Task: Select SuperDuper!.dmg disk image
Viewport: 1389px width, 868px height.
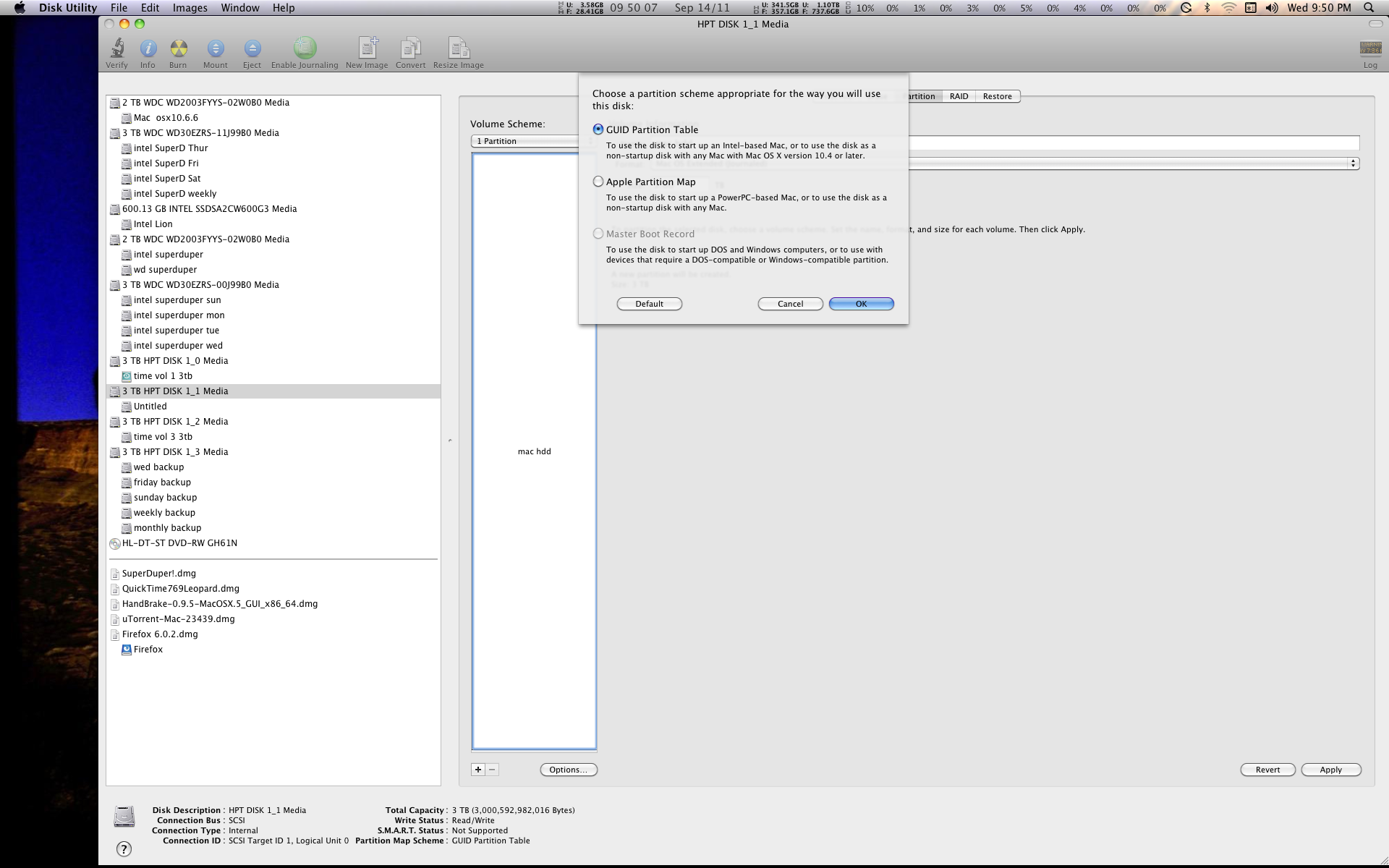Action: (158, 574)
